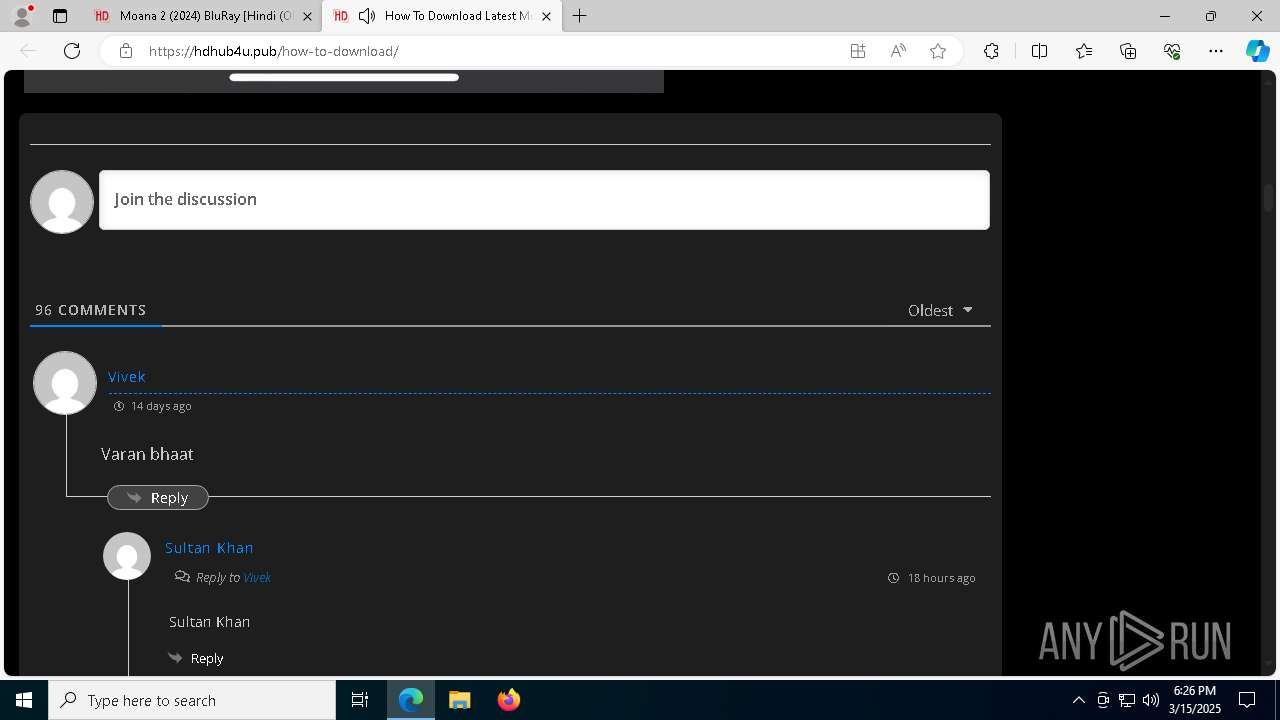Screen dimensions: 1280x720
Task: Open Browser essentials heart icon
Action: (1172, 51)
